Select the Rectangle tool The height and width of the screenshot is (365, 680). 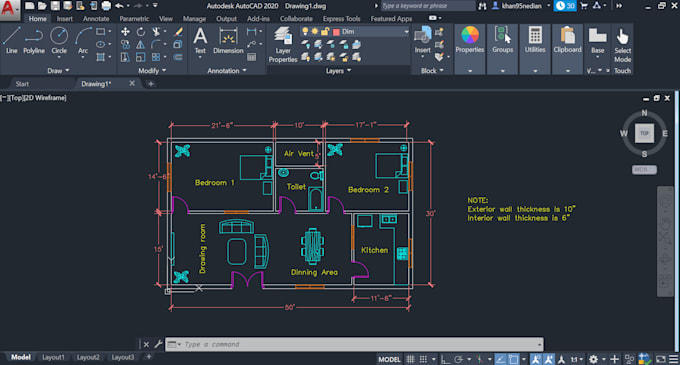pyautogui.click(x=101, y=32)
